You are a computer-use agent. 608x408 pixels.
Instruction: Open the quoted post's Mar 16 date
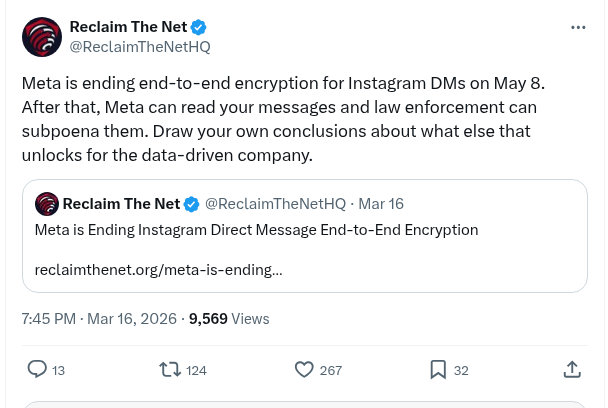point(381,204)
